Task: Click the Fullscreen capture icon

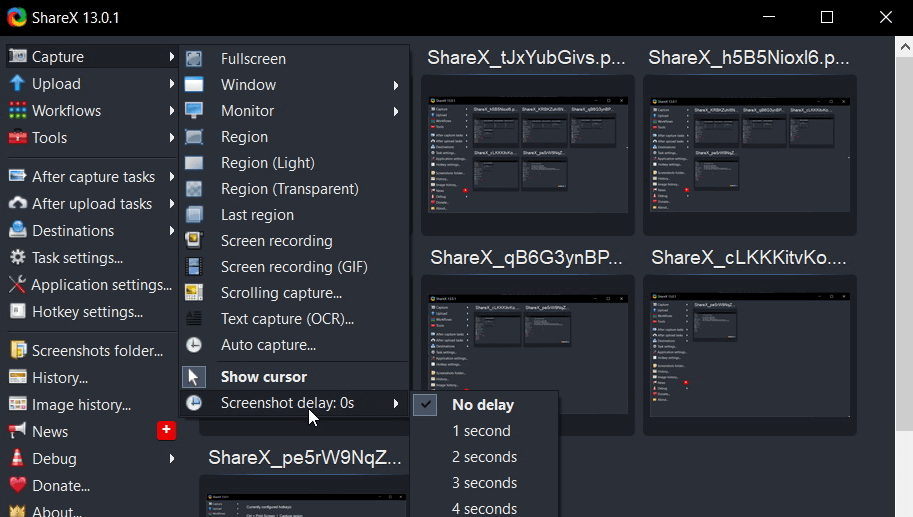Action: click(x=194, y=59)
